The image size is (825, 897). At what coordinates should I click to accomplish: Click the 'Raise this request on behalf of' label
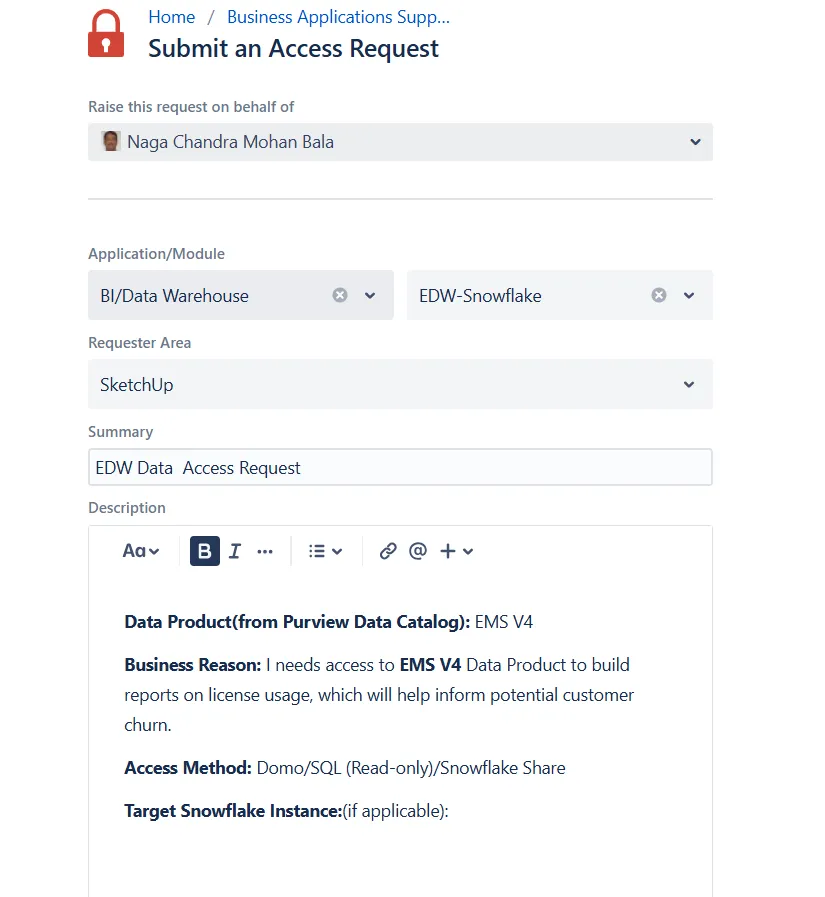[191, 107]
